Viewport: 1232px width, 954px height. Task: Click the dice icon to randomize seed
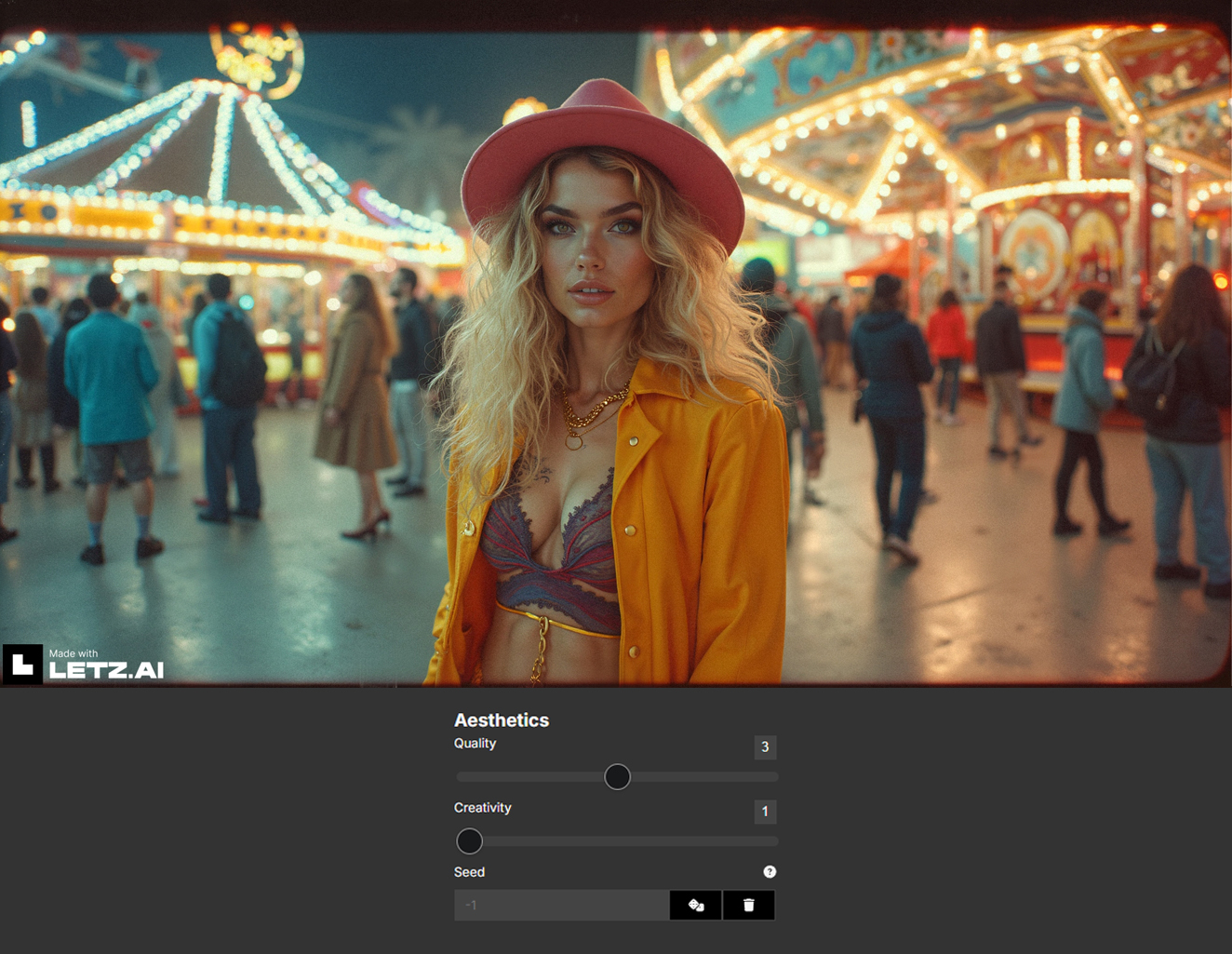695,905
